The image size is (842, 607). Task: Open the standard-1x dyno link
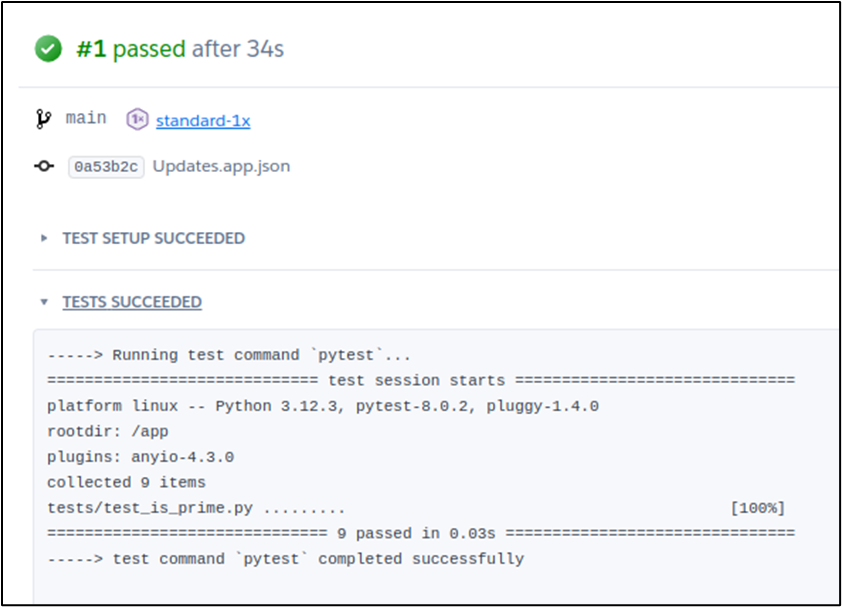[x=203, y=121]
